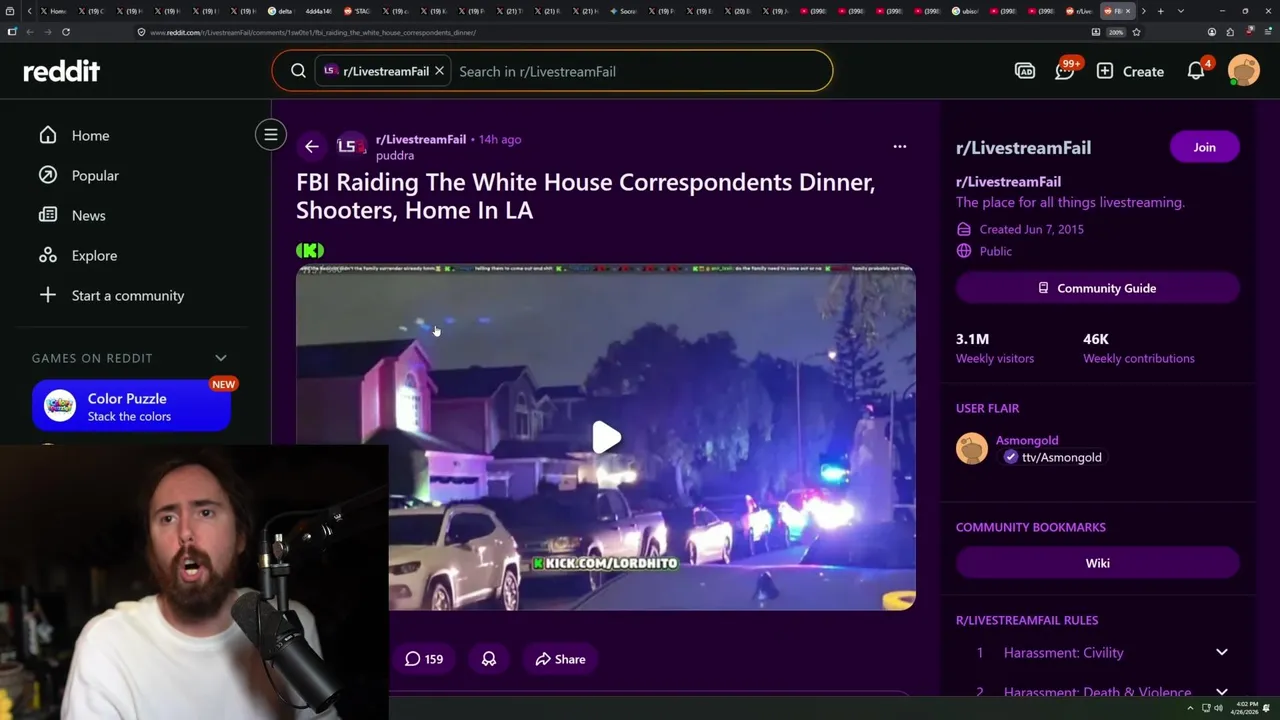Bookmark this page with the star icon
The width and height of the screenshot is (1280, 720).
point(1136,32)
